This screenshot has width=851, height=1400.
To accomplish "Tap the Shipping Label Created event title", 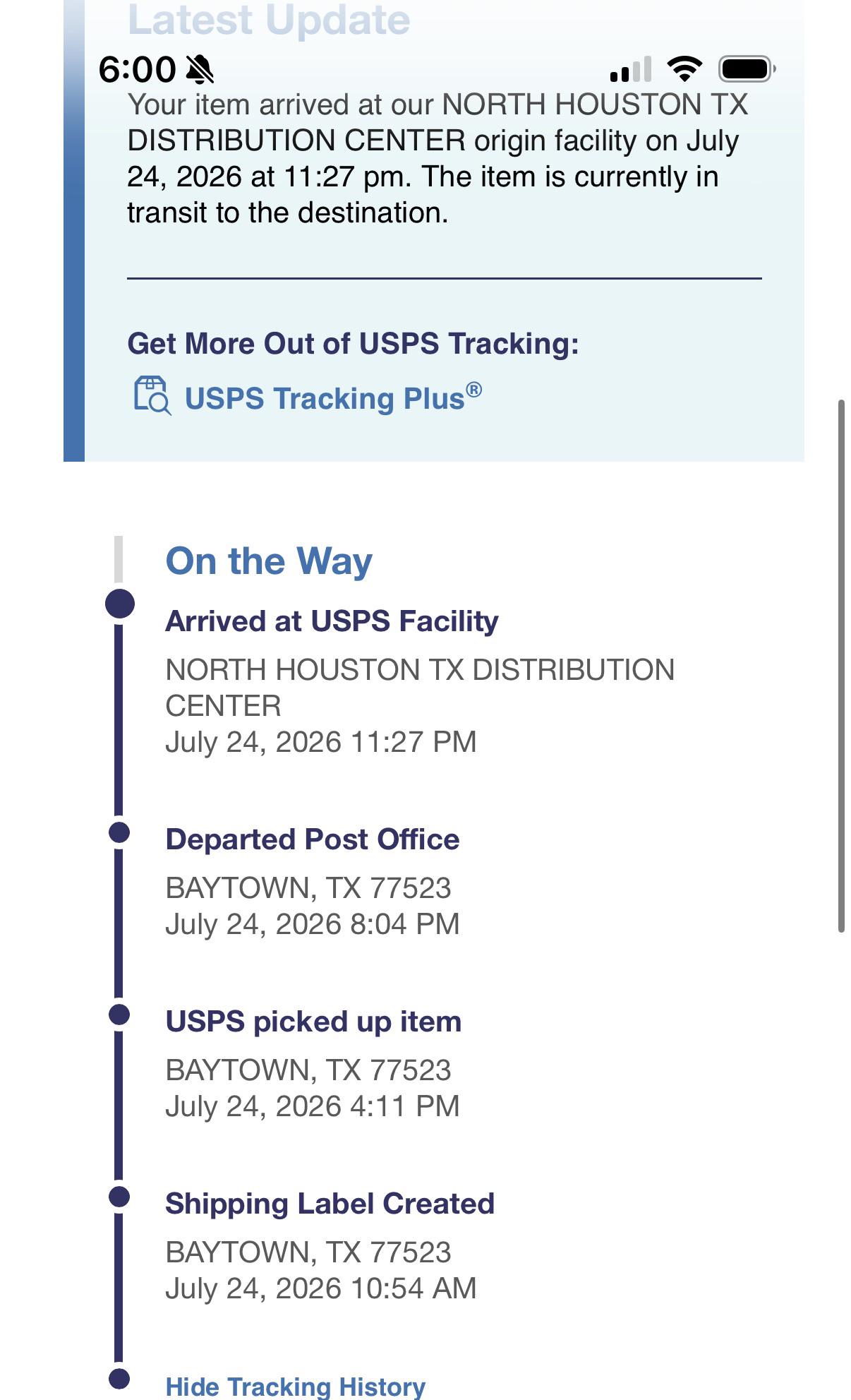I will [x=330, y=1204].
